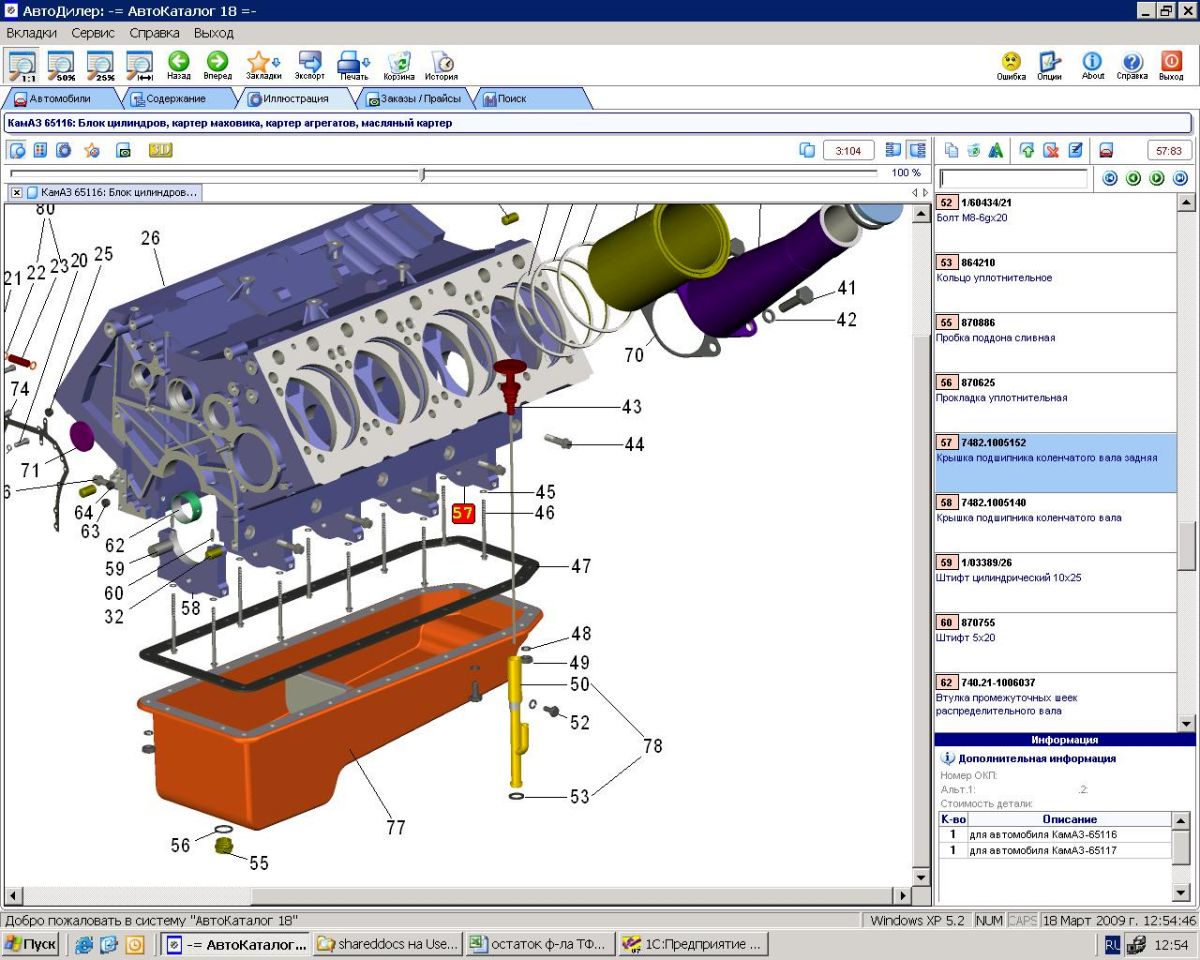Jump to first part with blue rewind button

click(x=1109, y=179)
